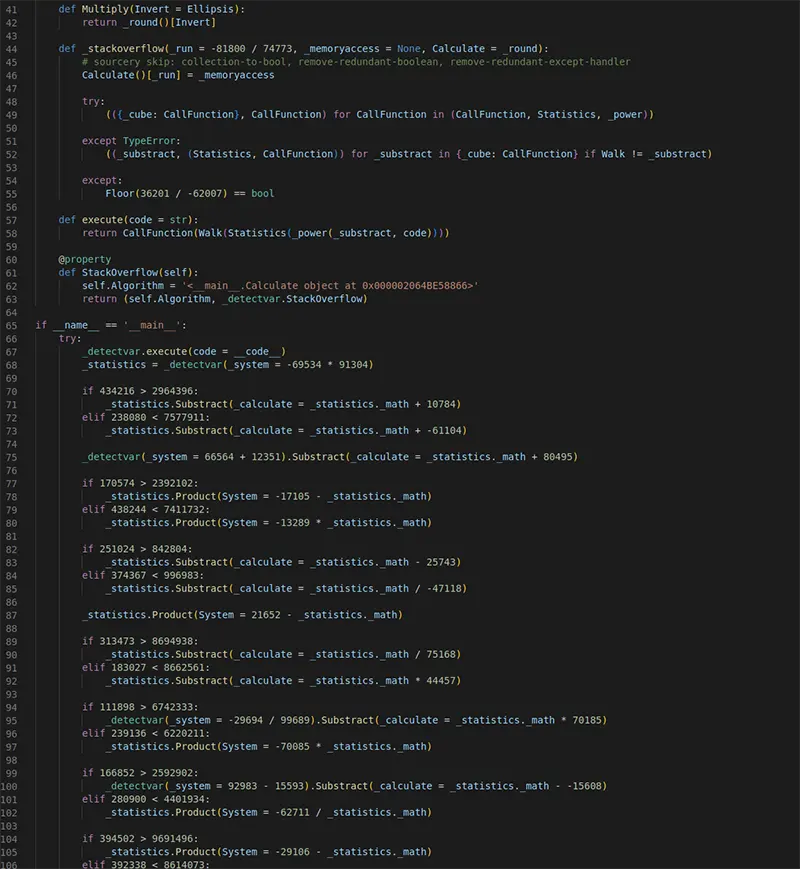Click the '@property' decorator
Viewport: 800px width, 869px height.
85,259
